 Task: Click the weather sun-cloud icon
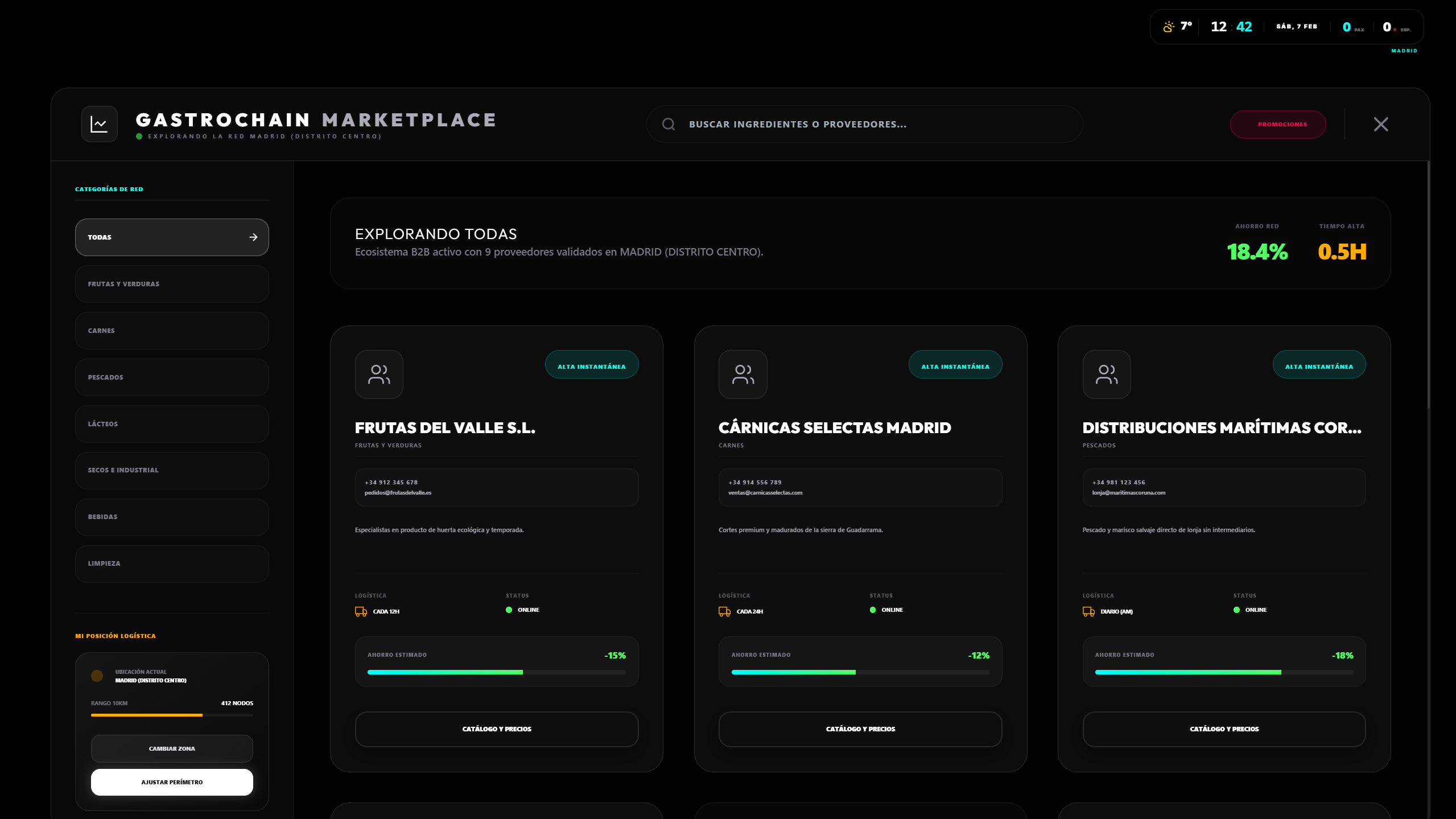pyautogui.click(x=1168, y=27)
